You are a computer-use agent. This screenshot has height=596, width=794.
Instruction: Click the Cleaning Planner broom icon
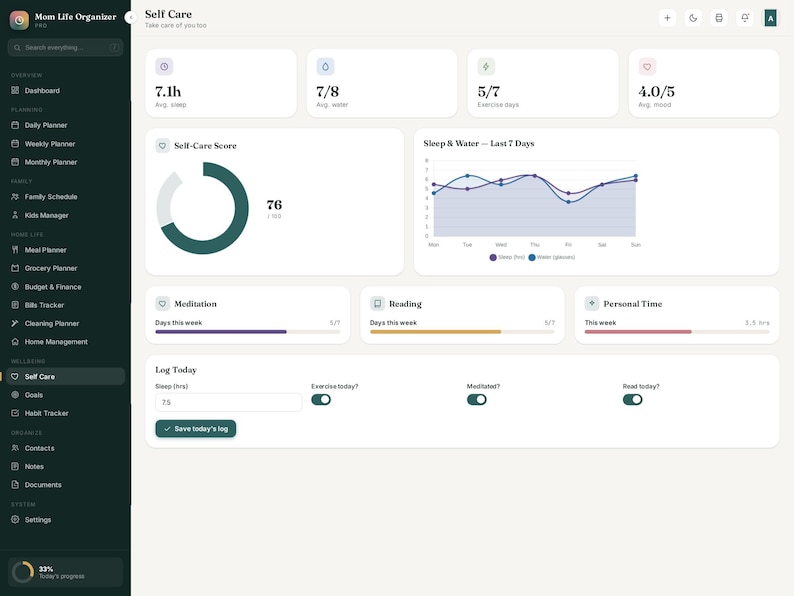click(x=15, y=323)
